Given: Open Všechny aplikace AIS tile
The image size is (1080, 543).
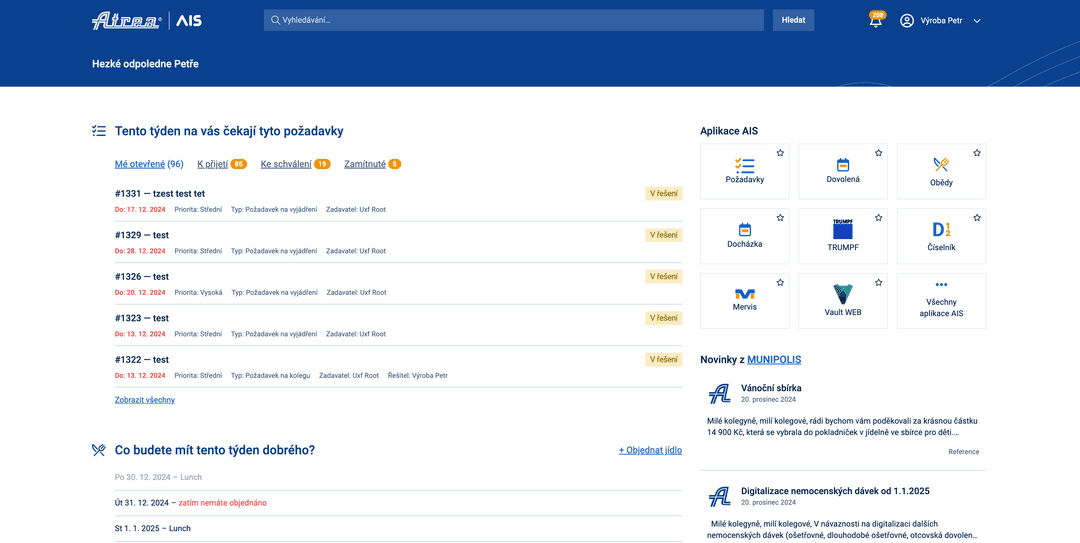Looking at the screenshot, I should 942,301.
